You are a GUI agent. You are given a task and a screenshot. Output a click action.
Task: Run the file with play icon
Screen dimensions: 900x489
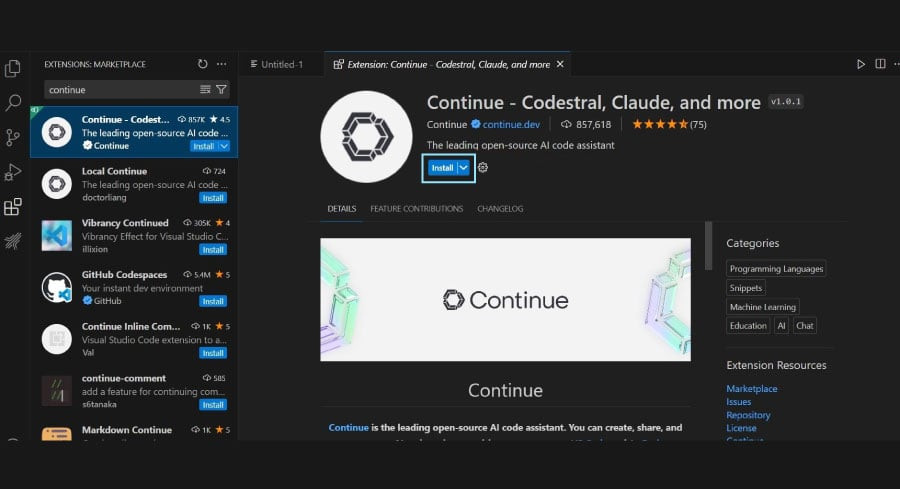pyautogui.click(x=860, y=64)
